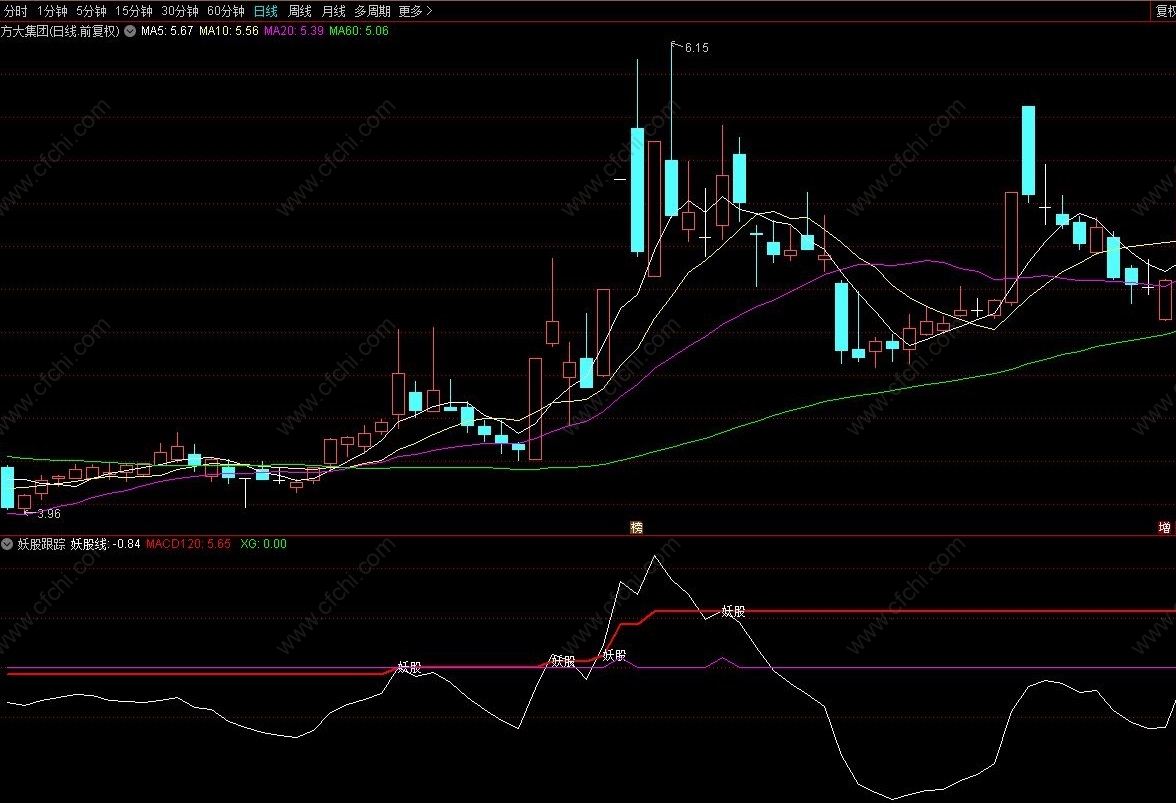Expand the 更多 periods menu
The height and width of the screenshot is (803, 1176).
click(x=416, y=11)
